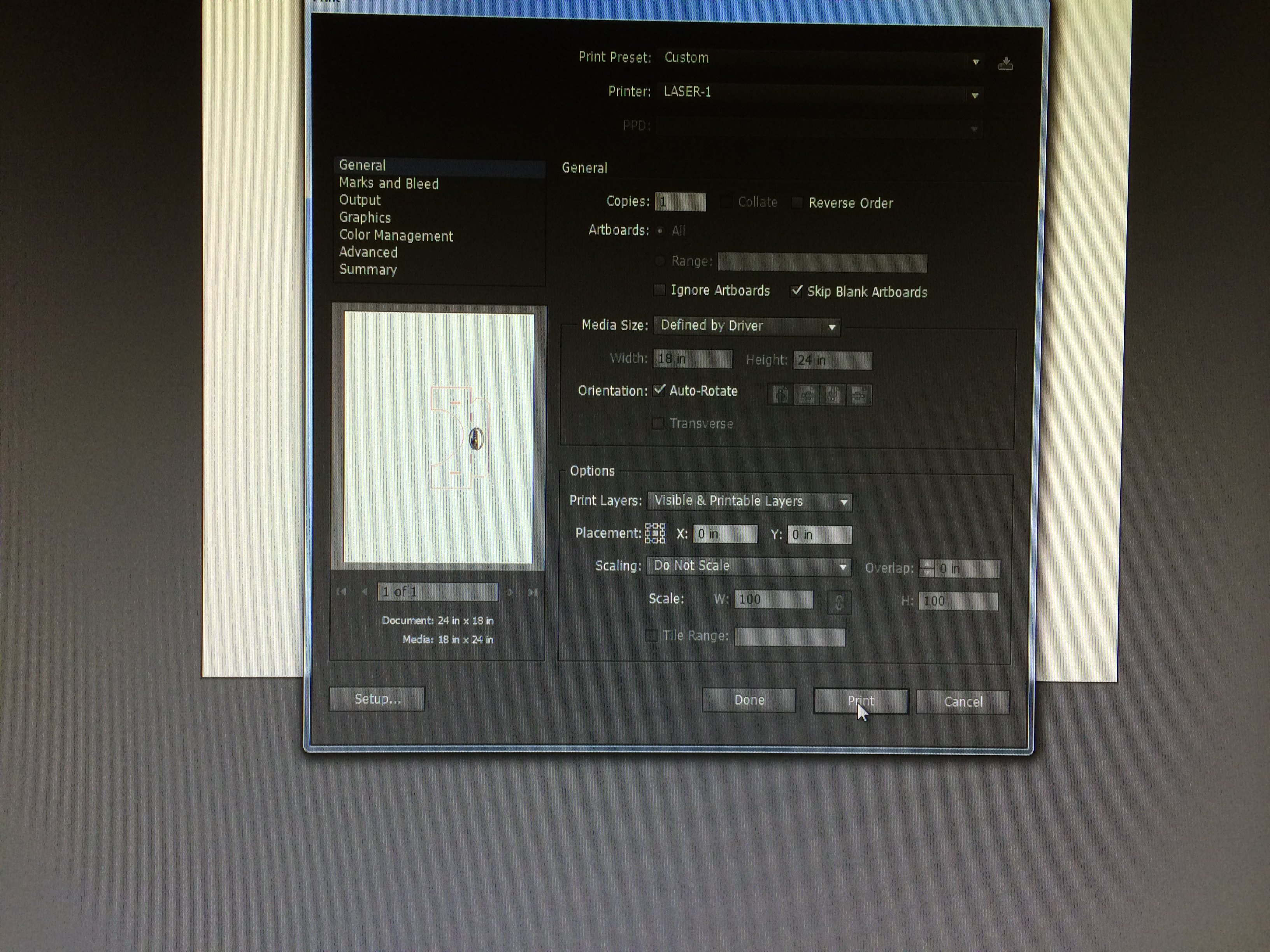Uncheck Skip Blank Artboards
This screenshot has height=952, width=1270.
click(796, 291)
